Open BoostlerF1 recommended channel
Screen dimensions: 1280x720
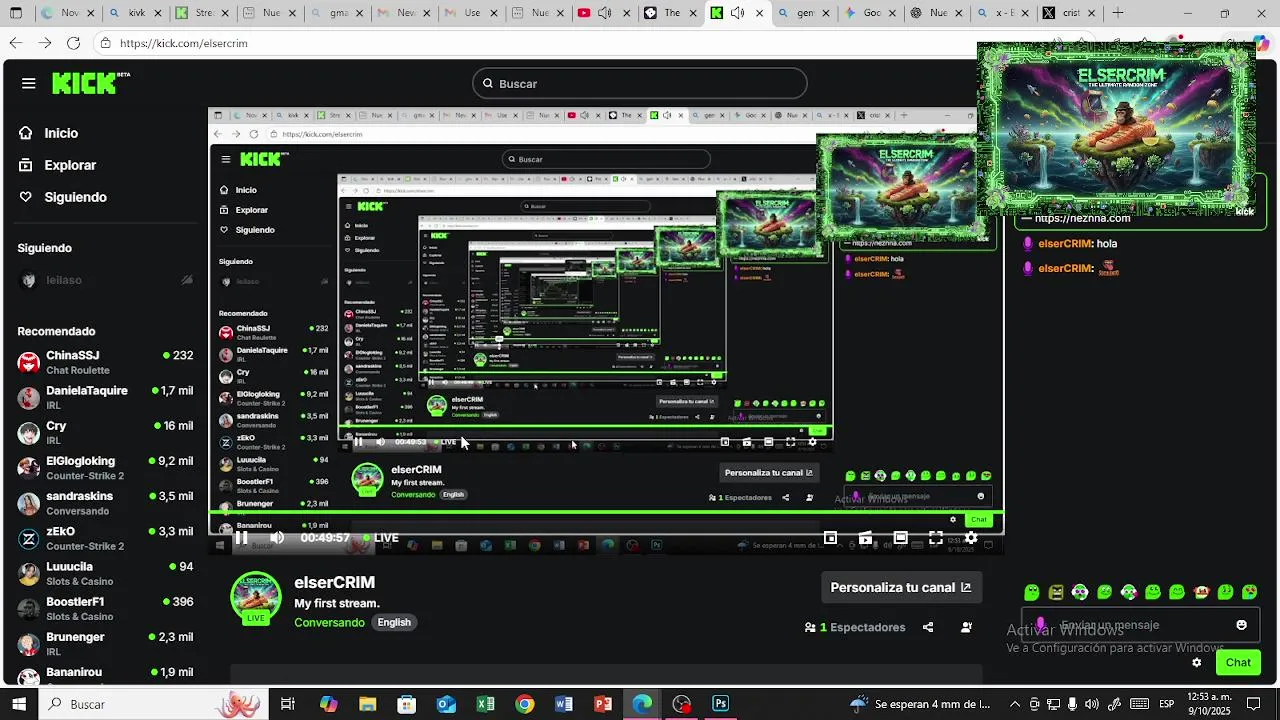pos(105,608)
